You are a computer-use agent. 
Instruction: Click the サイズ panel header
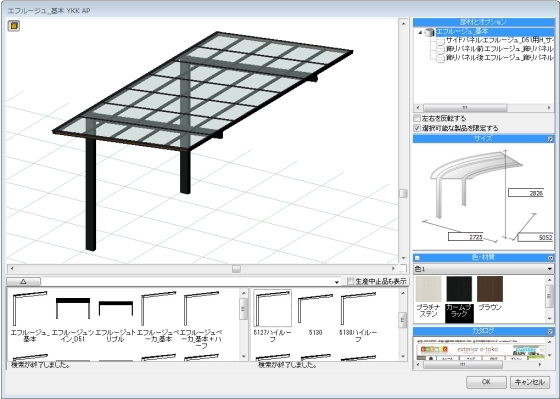point(483,139)
